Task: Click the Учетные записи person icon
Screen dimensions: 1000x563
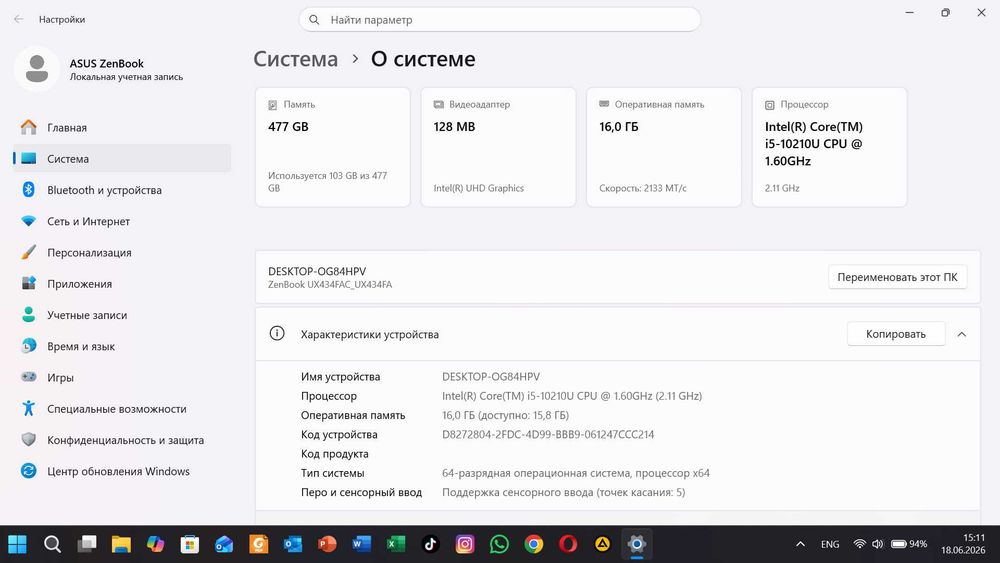Action: click(x=29, y=314)
